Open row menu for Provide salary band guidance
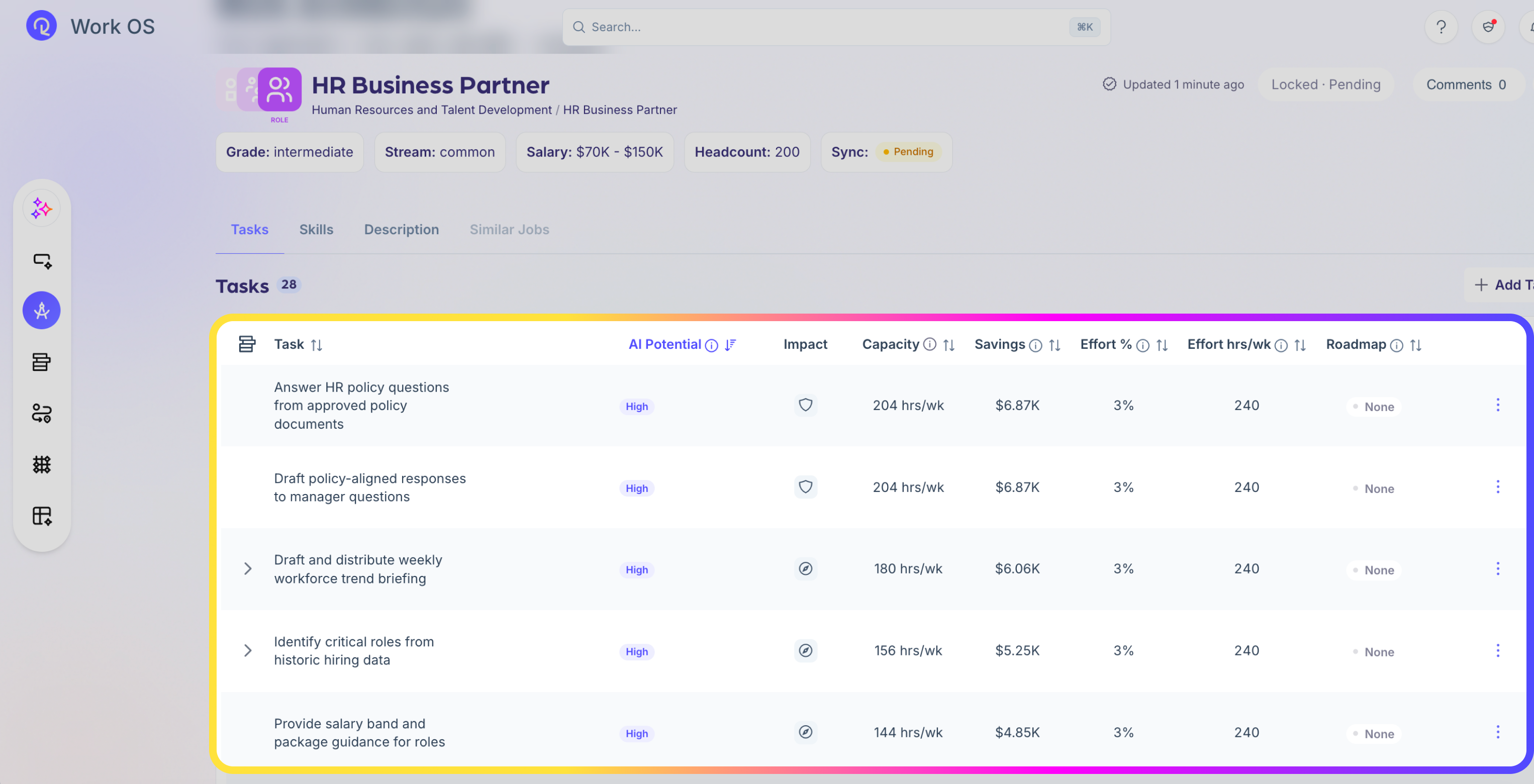1534x784 pixels. pyautogui.click(x=1497, y=732)
